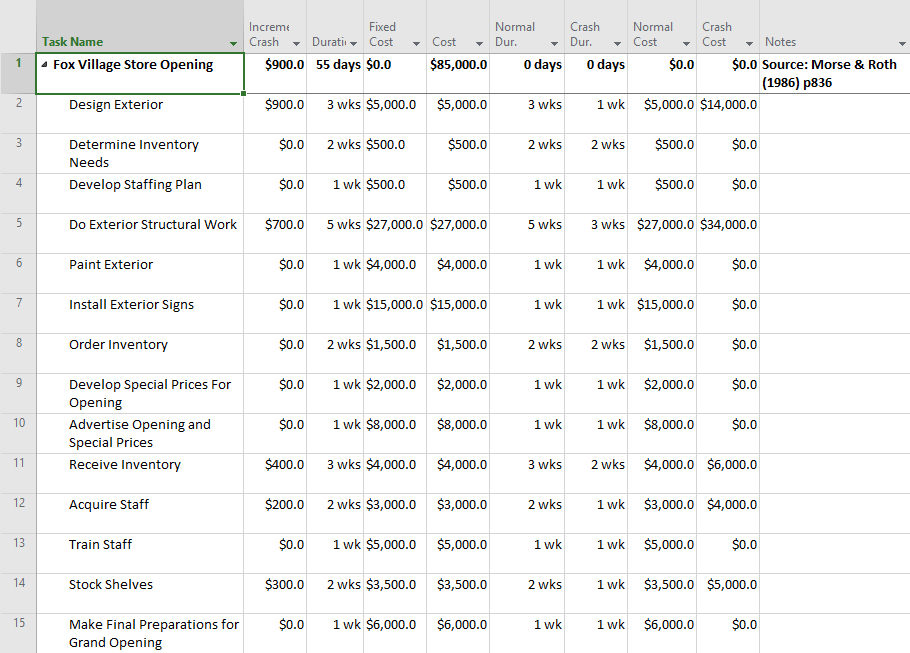This screenshot has height=653, width=910.
Task: Click Do Exterior Structural Work's 5 wks duration
Action: click(335, 233)
